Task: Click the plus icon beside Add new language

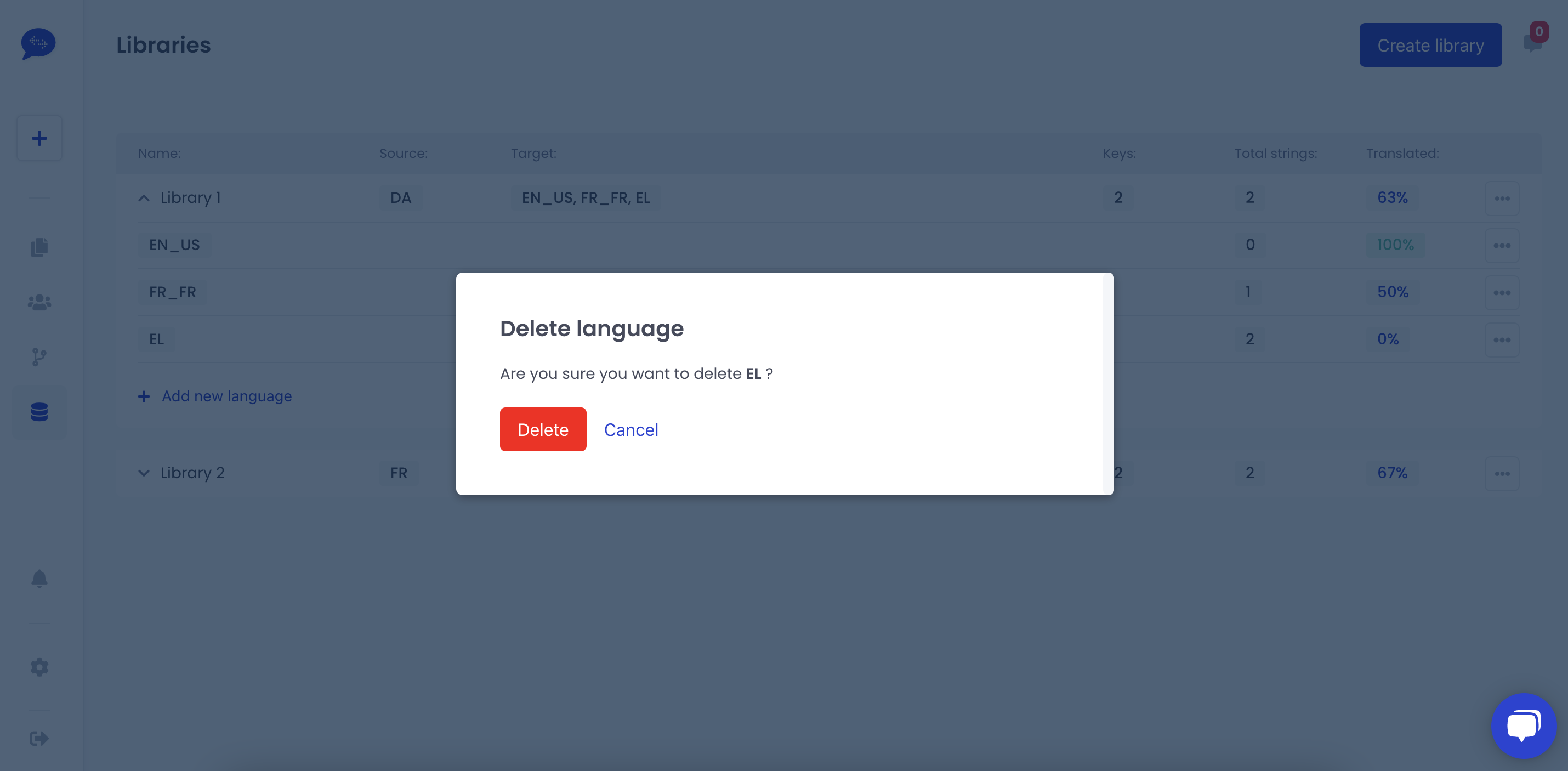Action: 144,396
